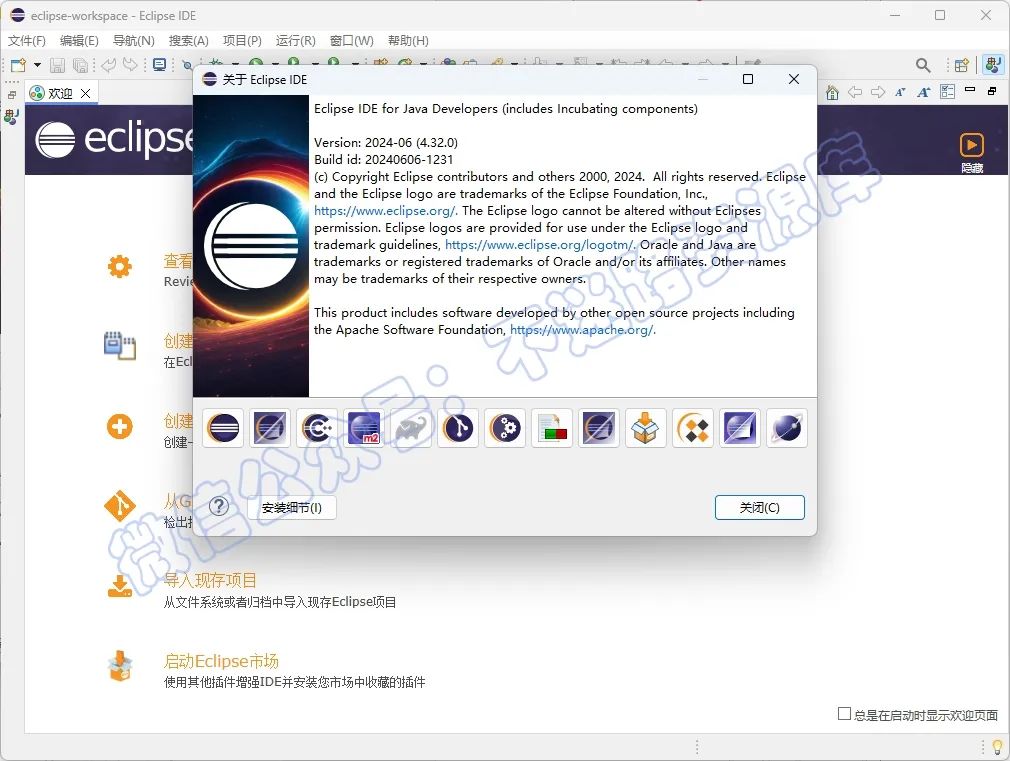Image resolution: width=1010 pixels, height=761 pixels.
Task: Open 帮助(H) menu
Action: coord(408,41)
